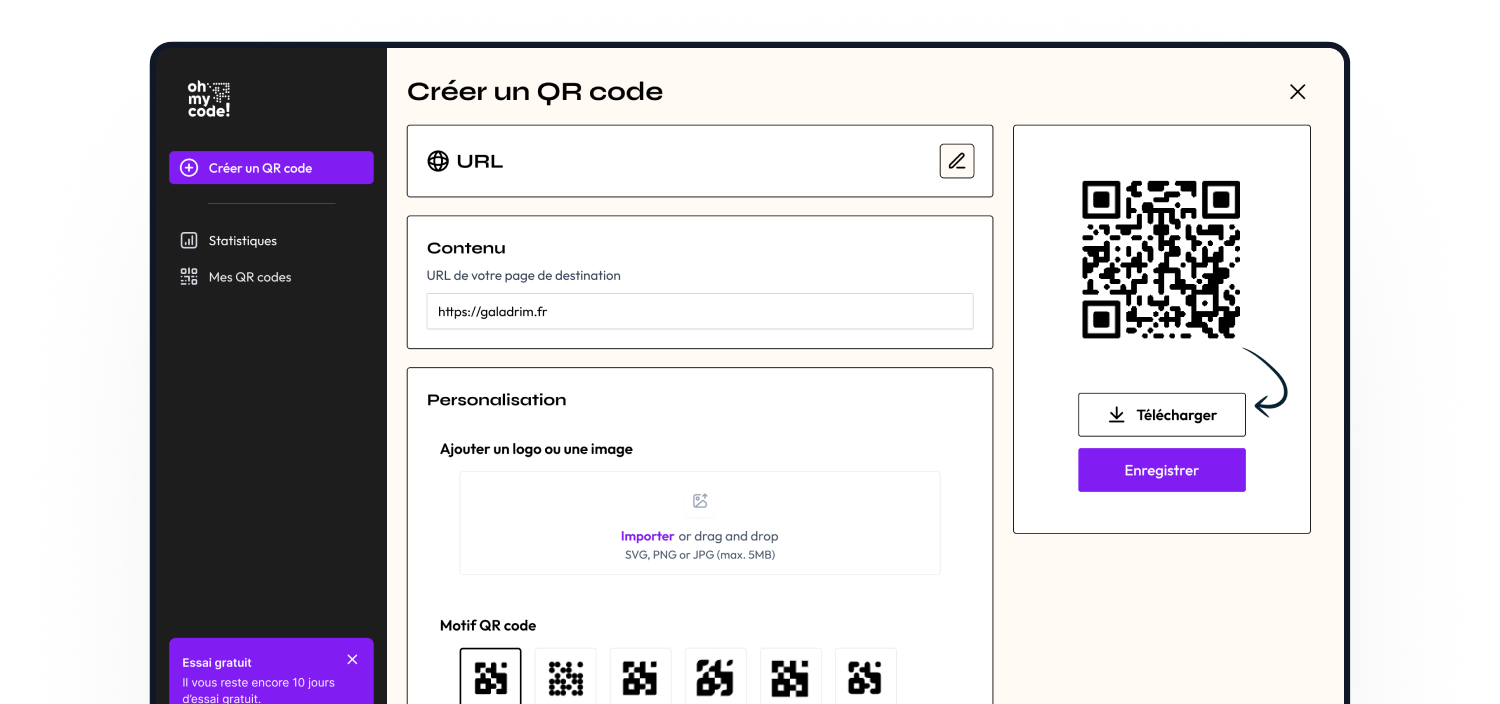
Task: Click the Importer link to upload a logo
Action: [x=647, y=536]
